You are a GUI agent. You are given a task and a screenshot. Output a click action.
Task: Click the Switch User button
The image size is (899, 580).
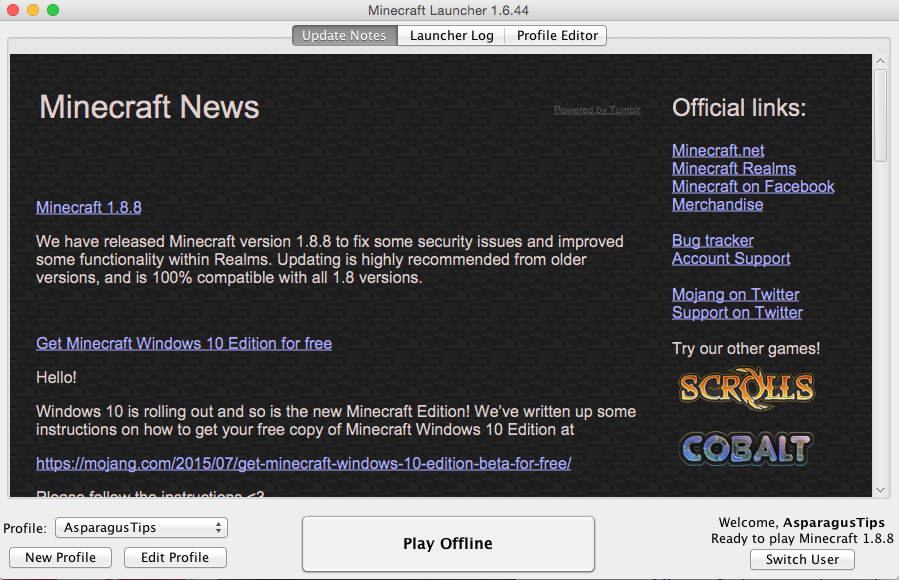(802, 559)
